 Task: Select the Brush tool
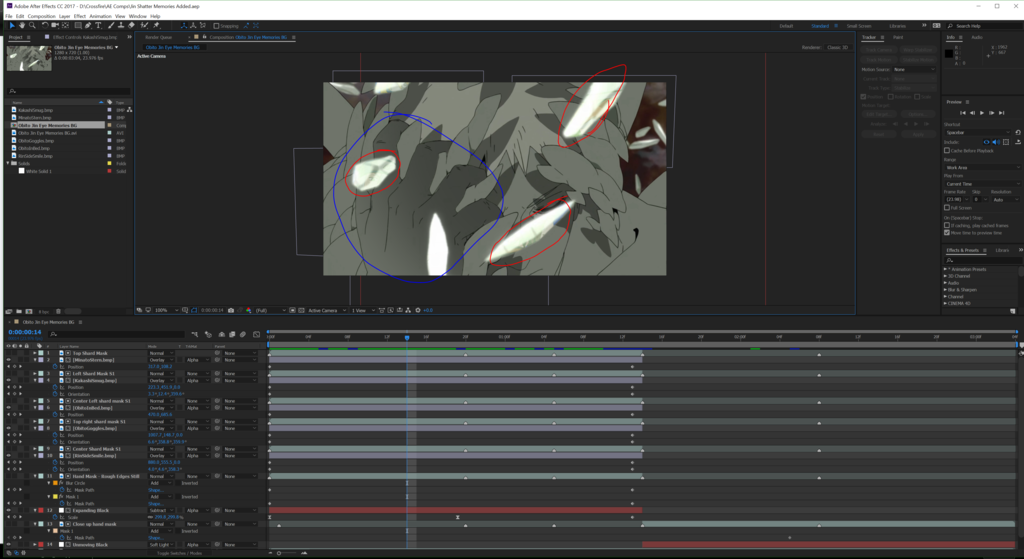(x=110, y=25)
